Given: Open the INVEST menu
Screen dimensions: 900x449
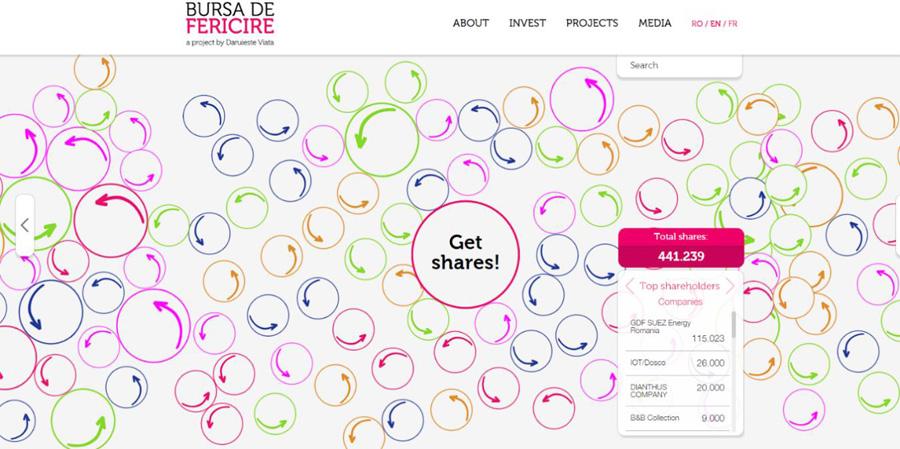Looking at the screenshot, I should click(527, 23).
